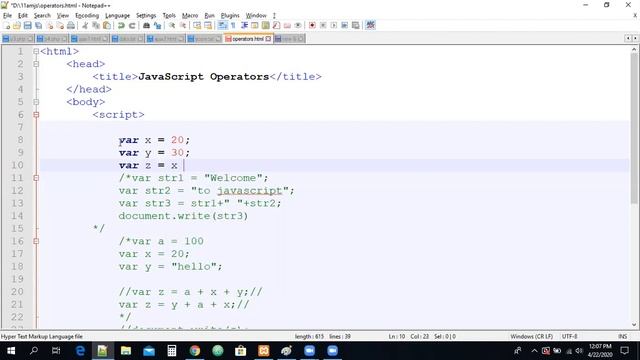Open the Encoding menu

coord(87,16)
